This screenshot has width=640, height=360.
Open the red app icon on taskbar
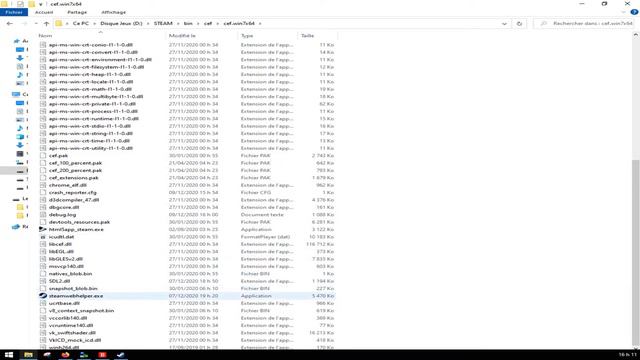102,355
